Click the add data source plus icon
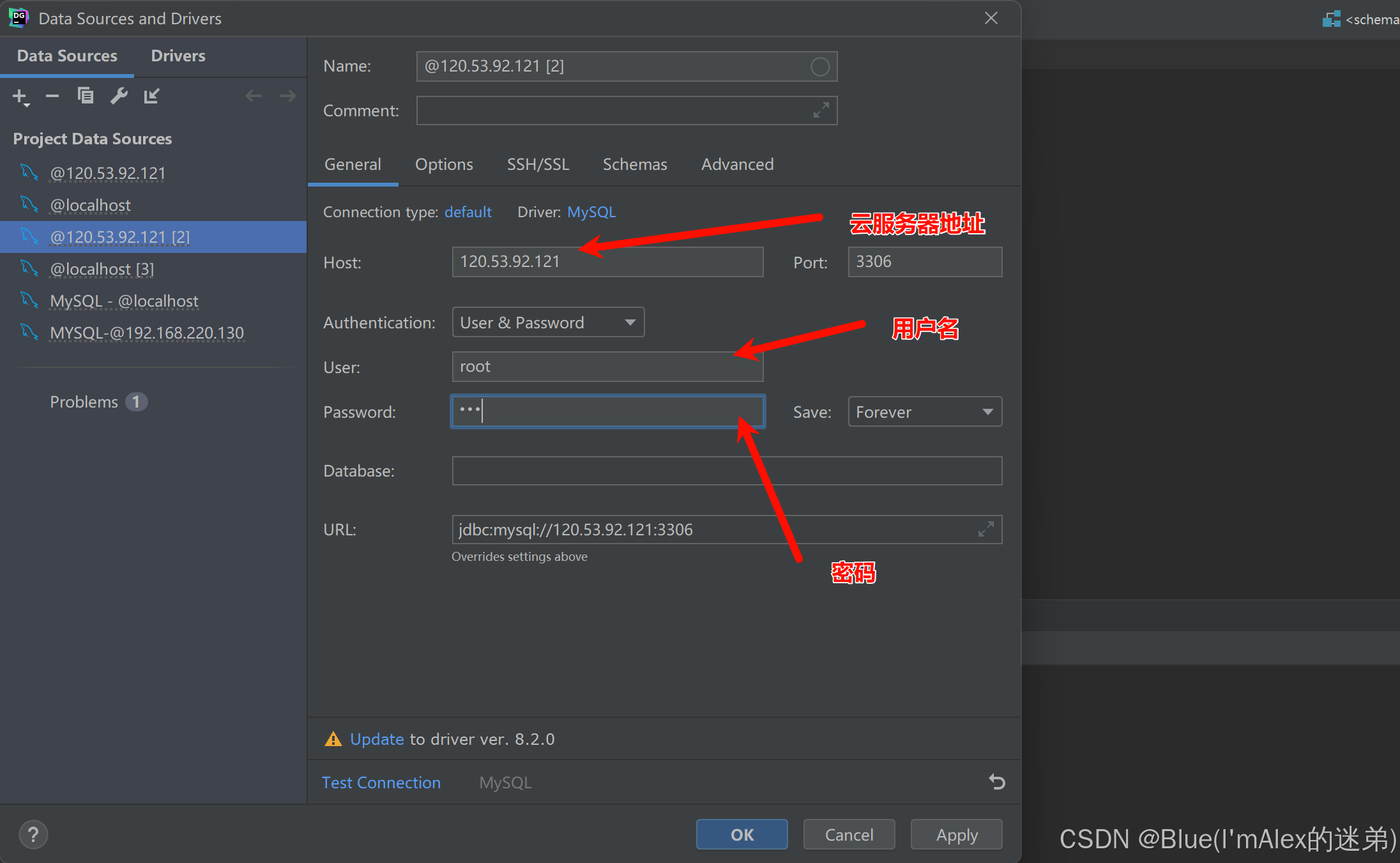The image size is (1400, 863). point(20,96)
